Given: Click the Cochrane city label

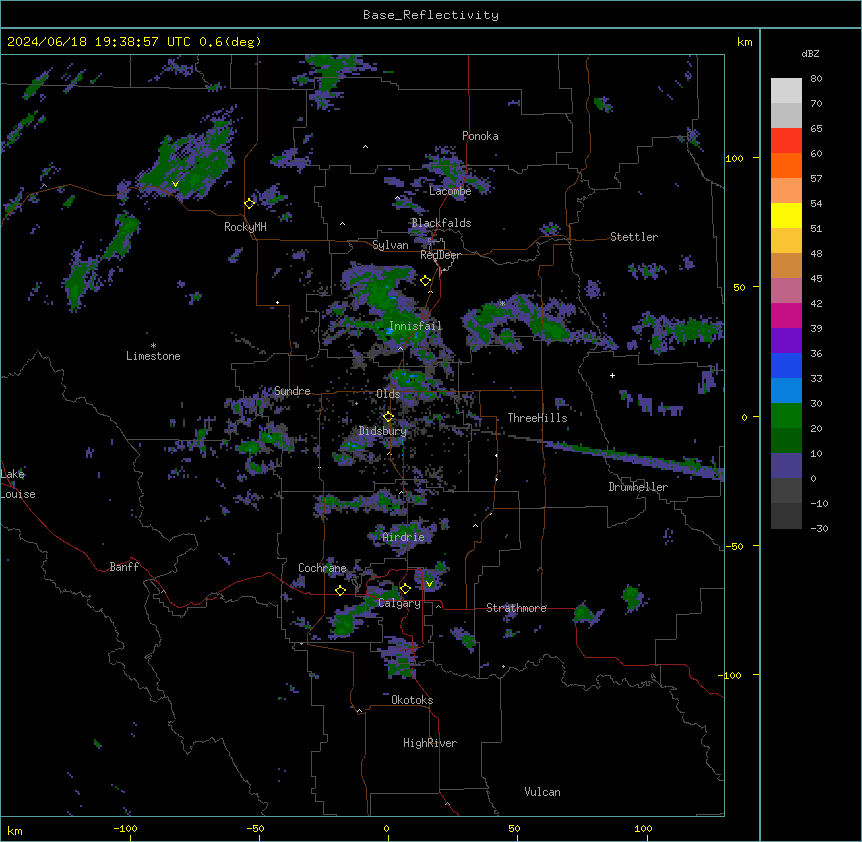Looking at the screenshot, I should click(322, 568).
